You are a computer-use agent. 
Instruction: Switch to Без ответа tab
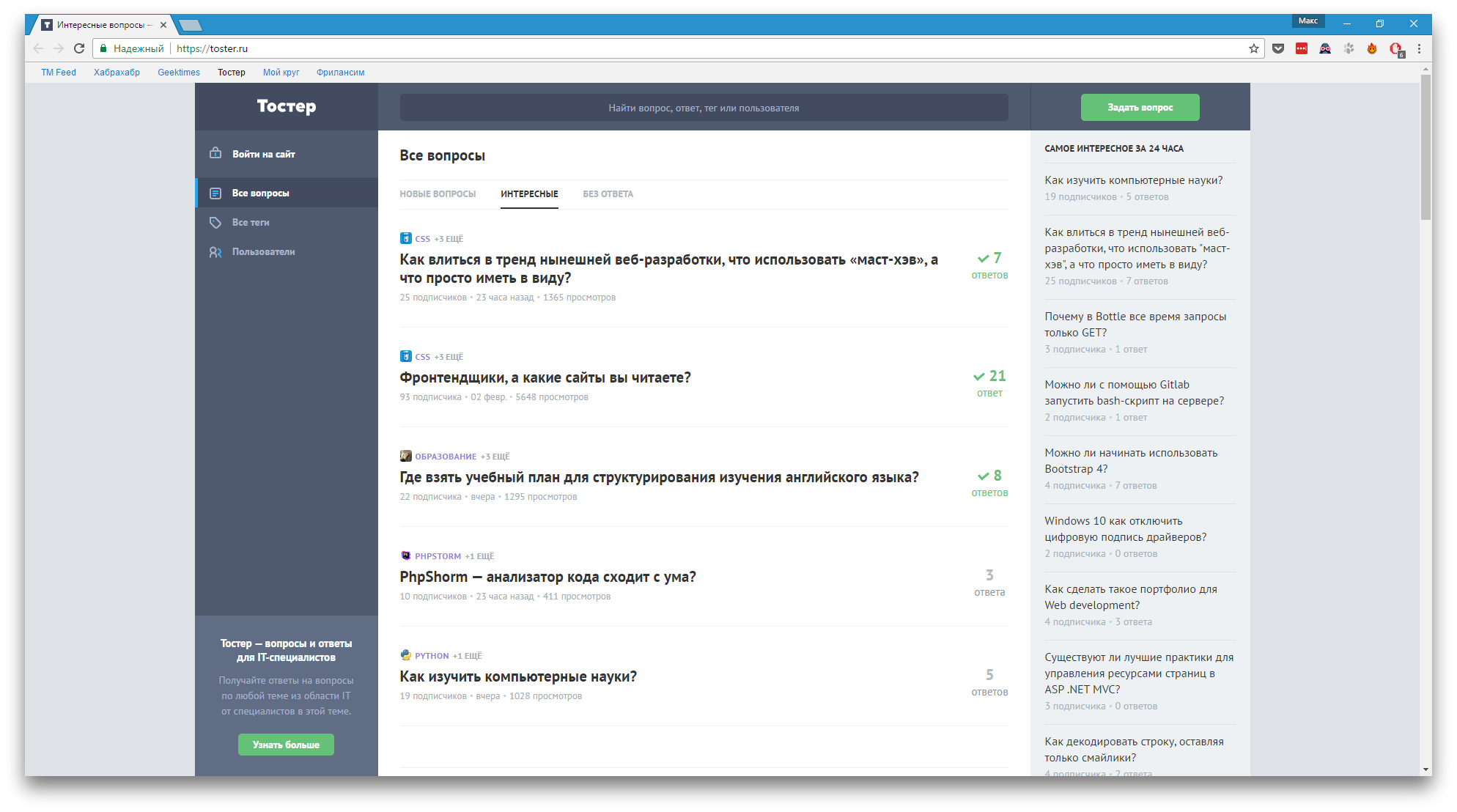pos(608,194)
